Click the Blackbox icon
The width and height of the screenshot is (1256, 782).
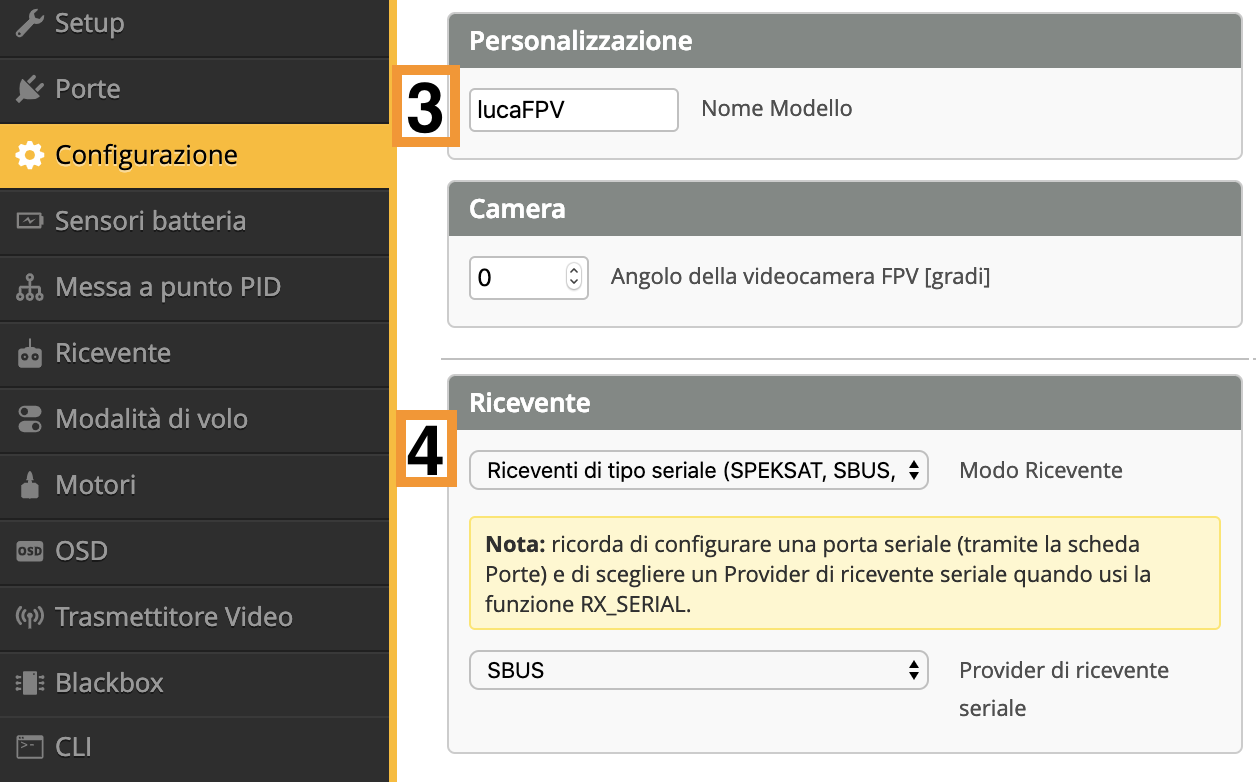(x=30, y=683)
